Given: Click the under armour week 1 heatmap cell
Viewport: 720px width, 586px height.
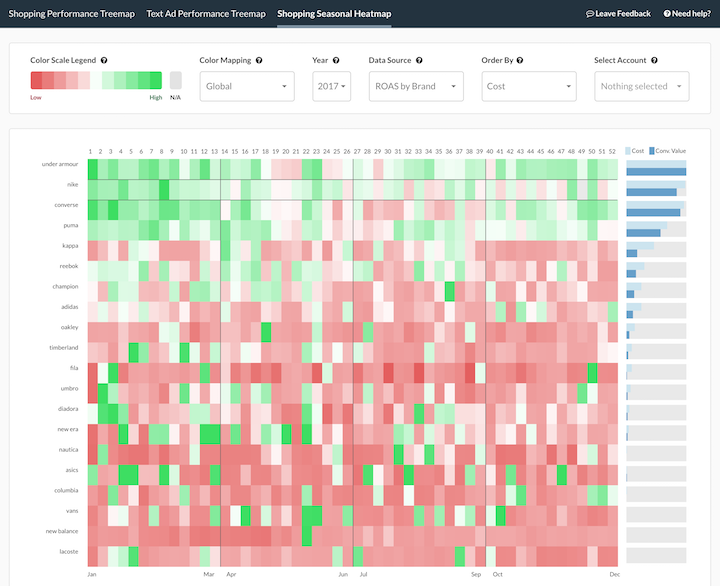Looking at the screenshot, I should point(93,169).
